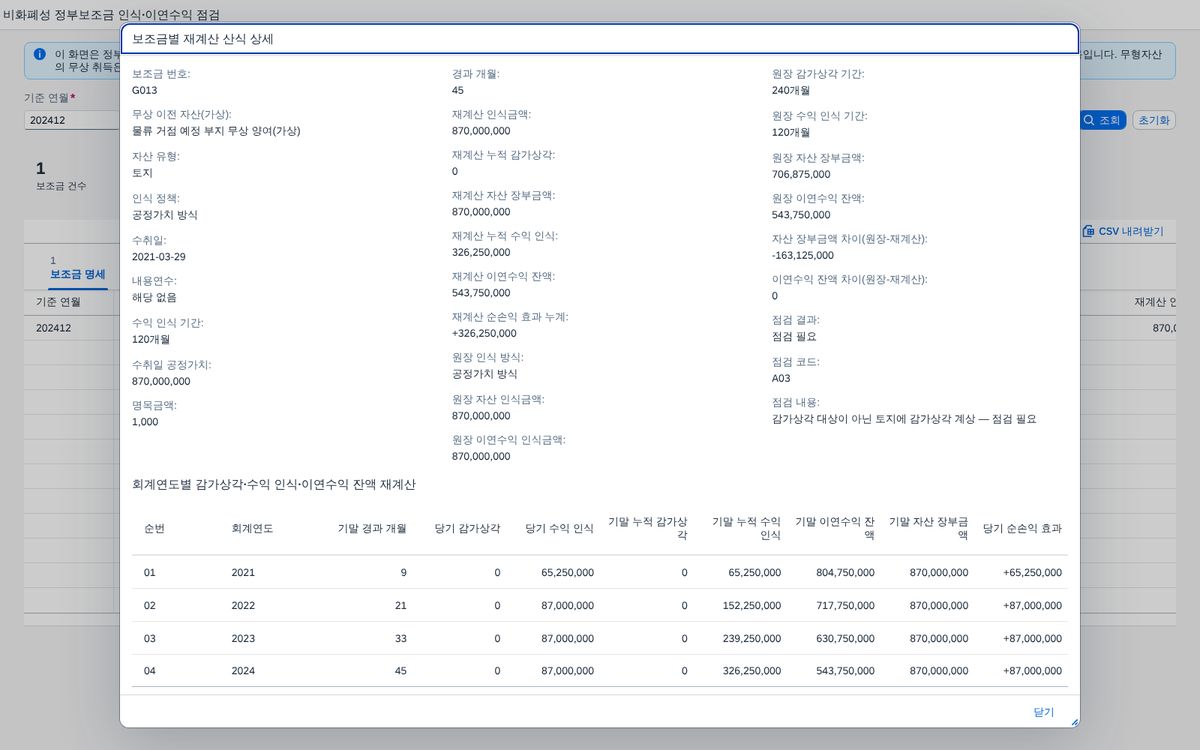Switch to the 보조금 명세 tab
The width and height of the screenshot is (1200, 750).
(x=77, y=274)
